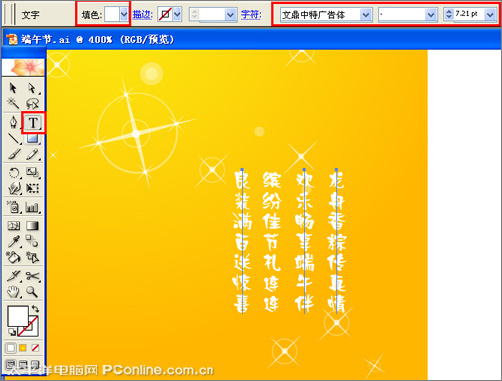The width and height of the screenshot is (502, 381).
Task: Open the 字符 character panel link
Action: pyautogui.click(x=251, y=15)
